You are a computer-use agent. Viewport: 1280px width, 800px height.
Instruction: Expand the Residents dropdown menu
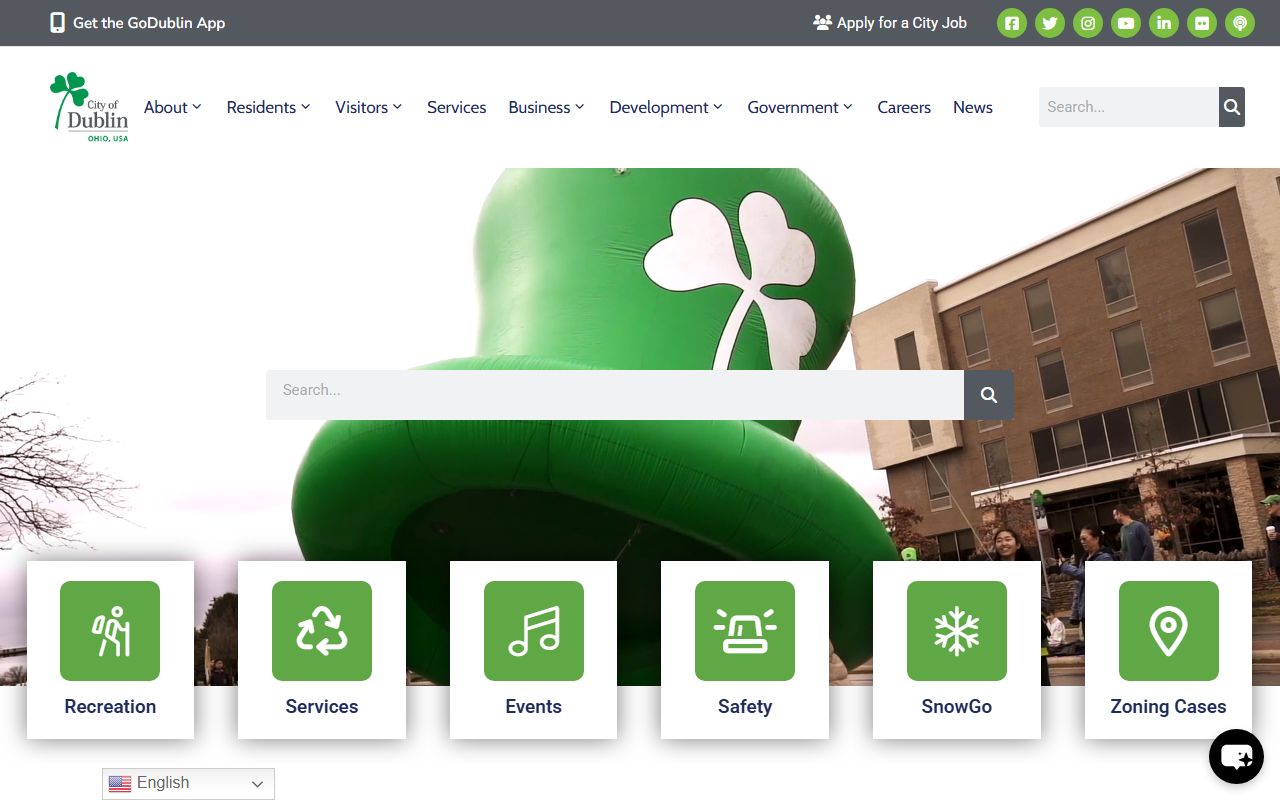[268, 107]
